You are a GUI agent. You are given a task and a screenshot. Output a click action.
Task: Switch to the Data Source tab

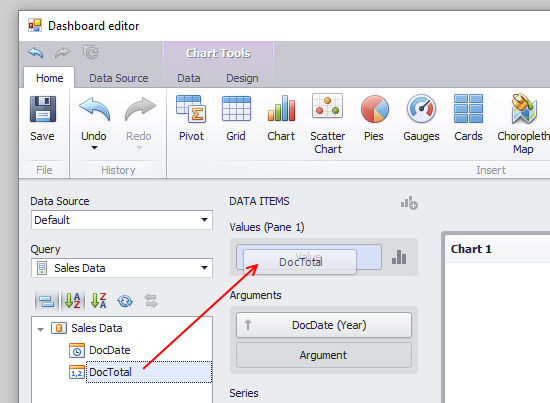tap(119, 78)
